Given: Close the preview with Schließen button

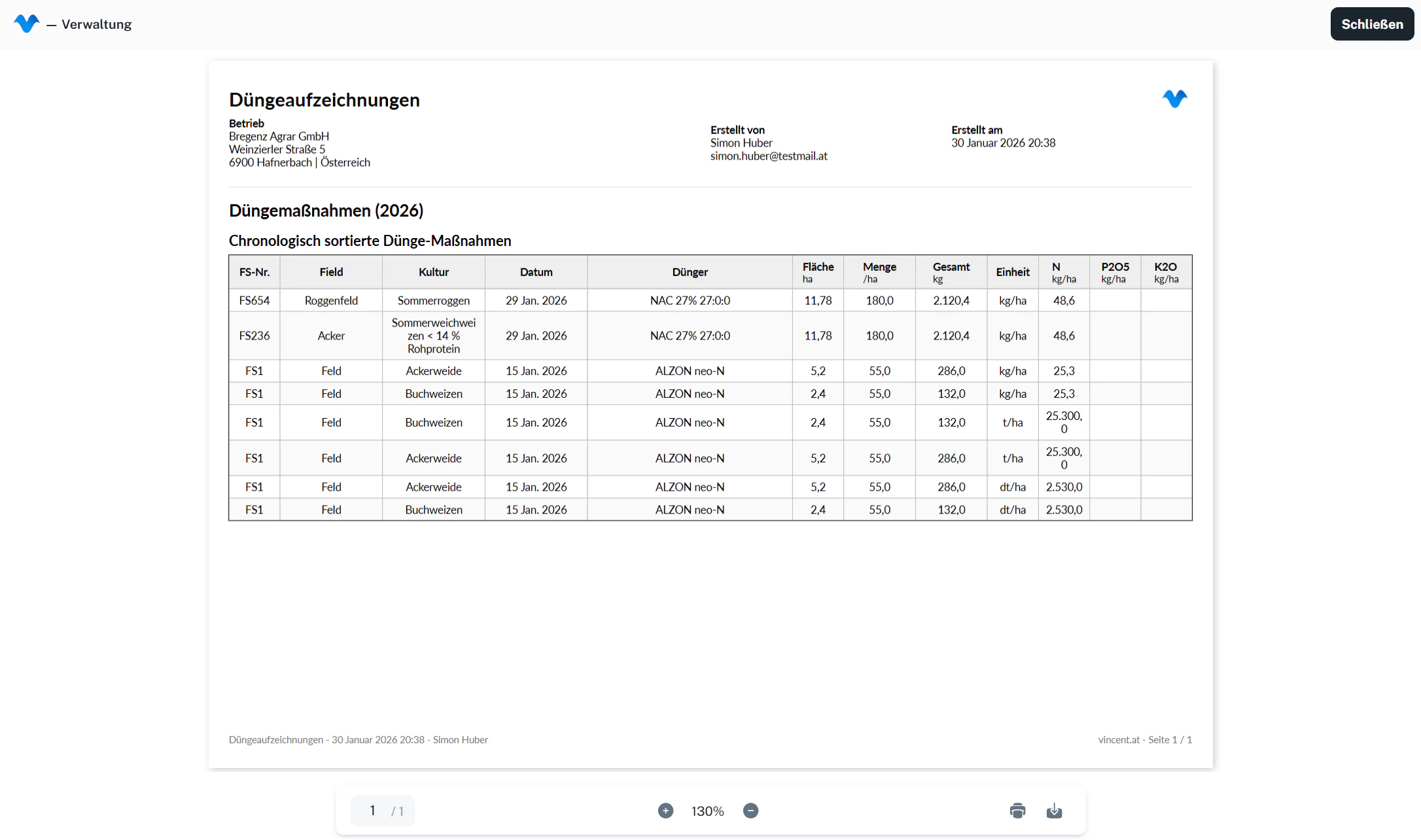Looking at the screenshot, I should point(1371,24).
